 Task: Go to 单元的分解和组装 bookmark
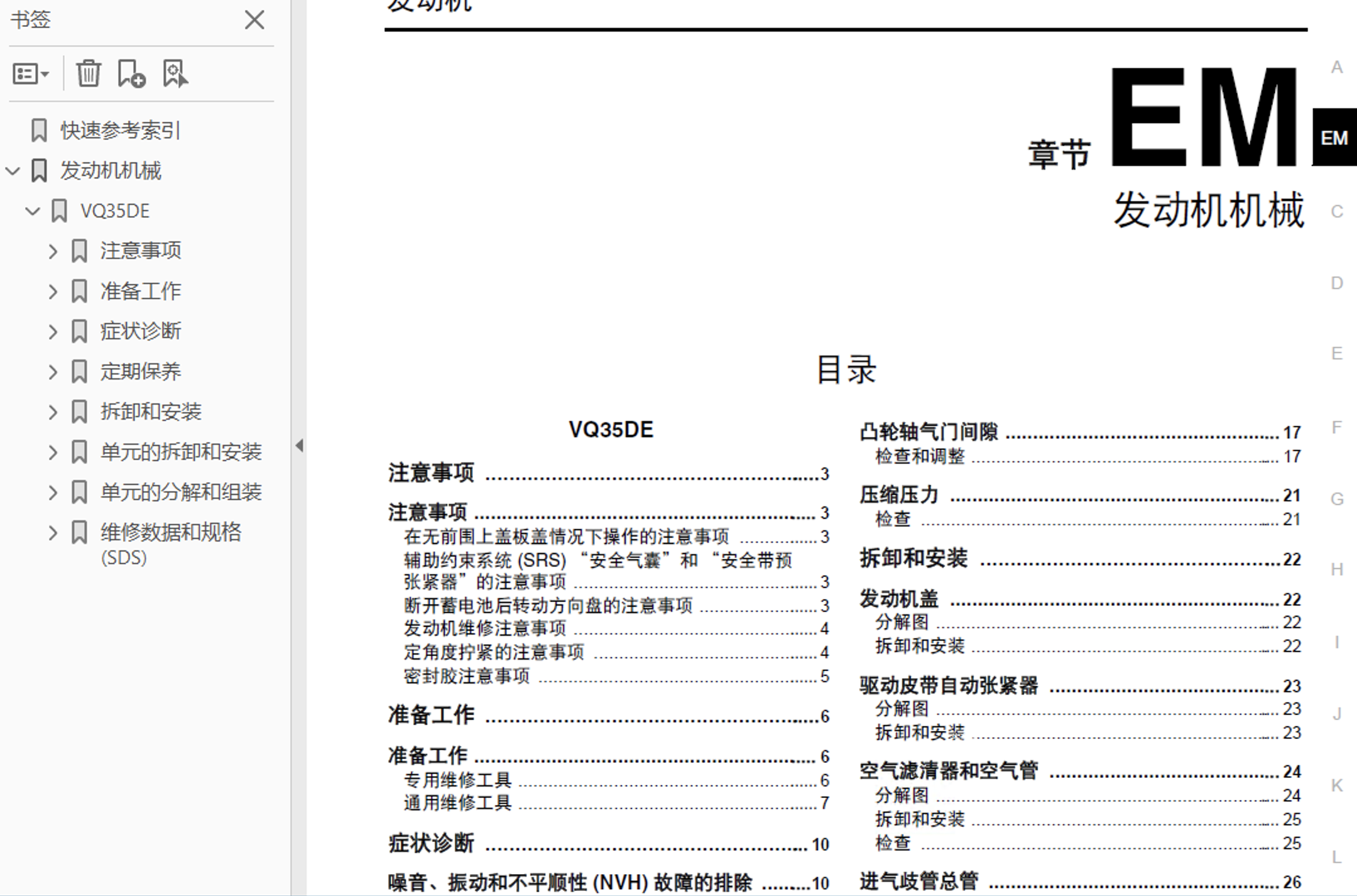(x=181, y=493)
